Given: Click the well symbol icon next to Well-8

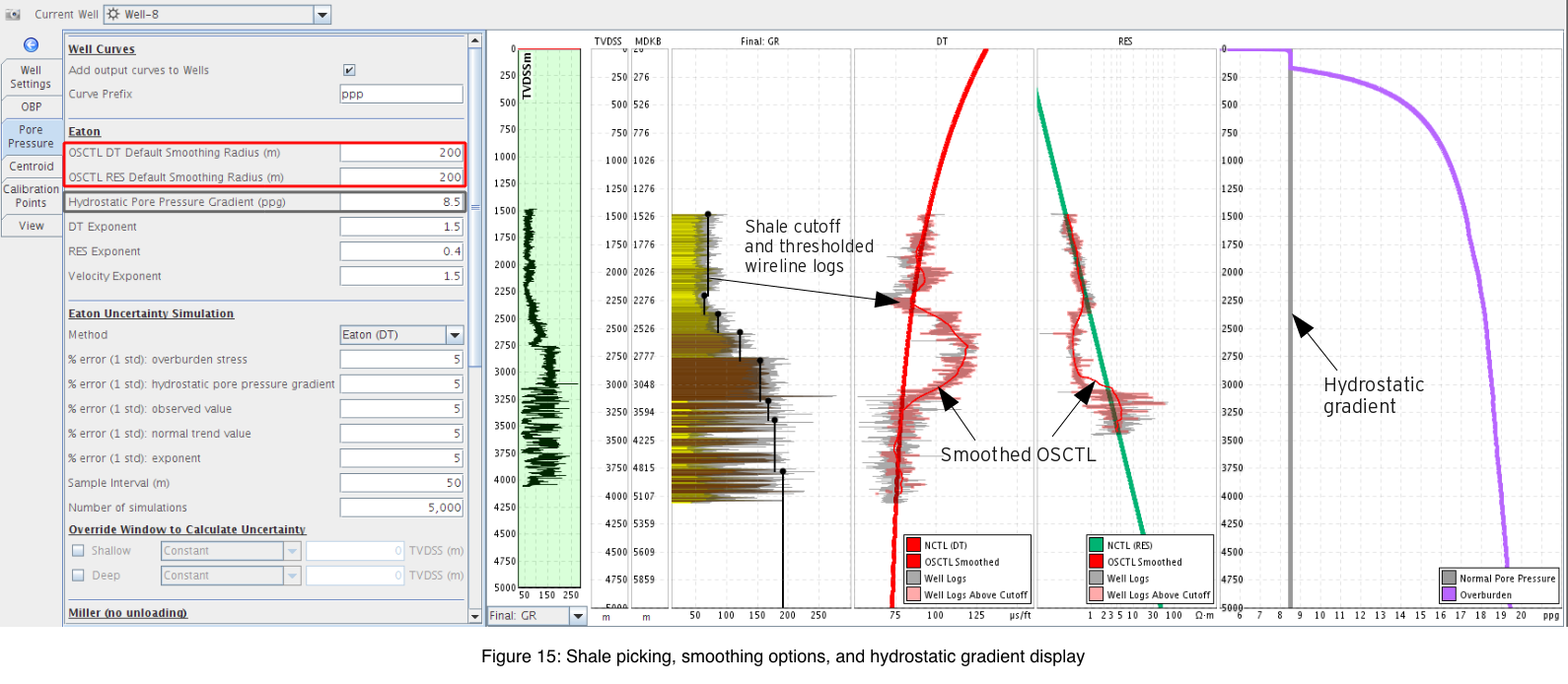Looking at the screenshot, I should [x=113, y=14].
